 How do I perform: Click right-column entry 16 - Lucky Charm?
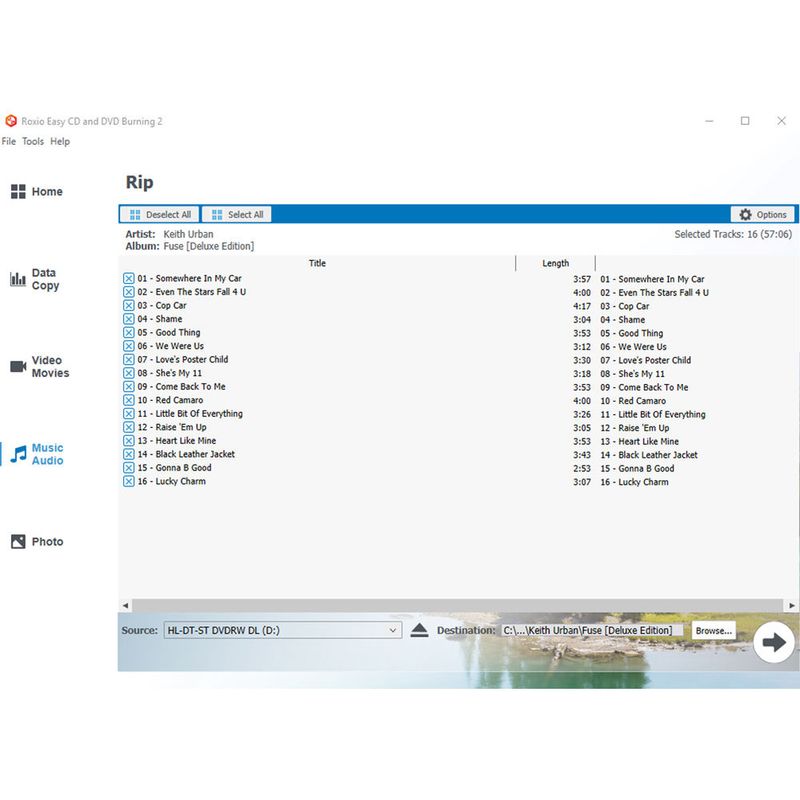(x=634, y=482)
